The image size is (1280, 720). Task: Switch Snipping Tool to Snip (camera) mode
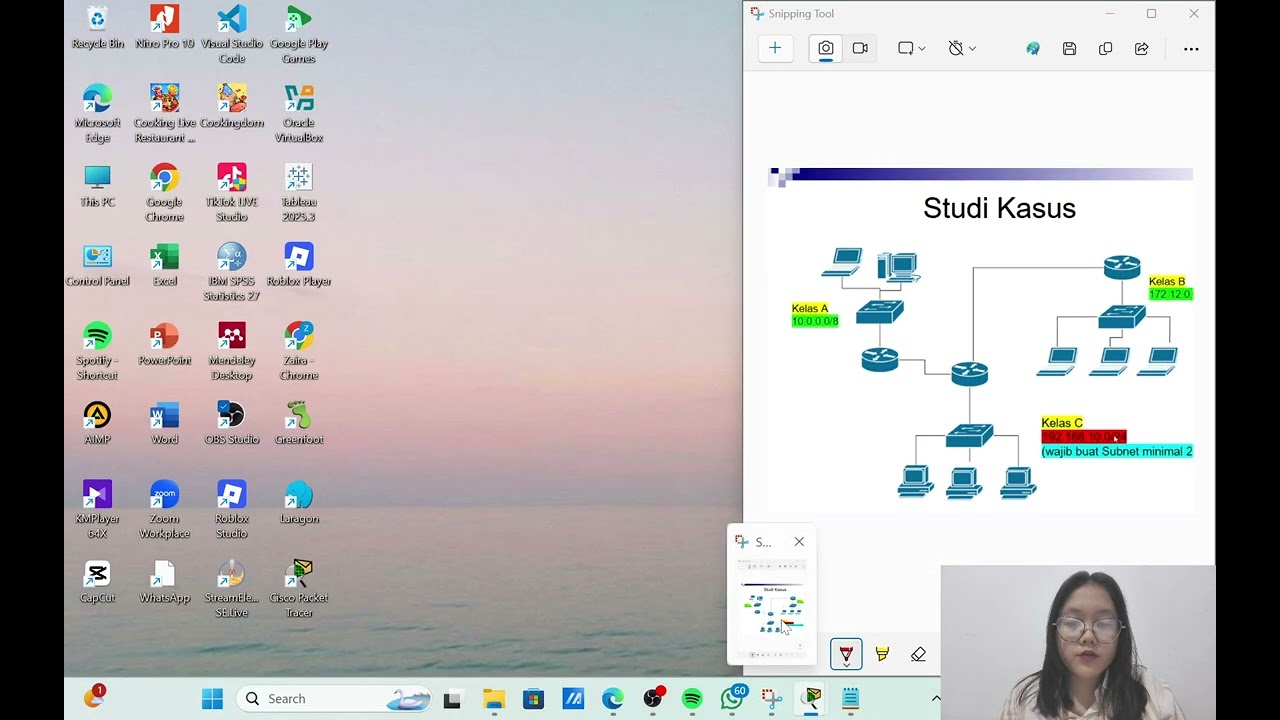click(826, 48)
